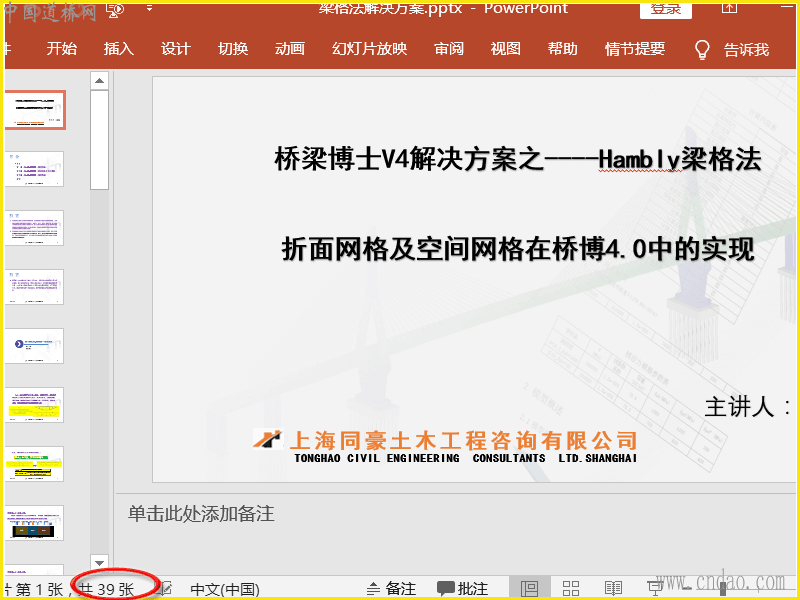Image resolution: width=800 pixels, height=600 pixels.
Task: Open the 动画 animations tab
Action: point(290,49)
